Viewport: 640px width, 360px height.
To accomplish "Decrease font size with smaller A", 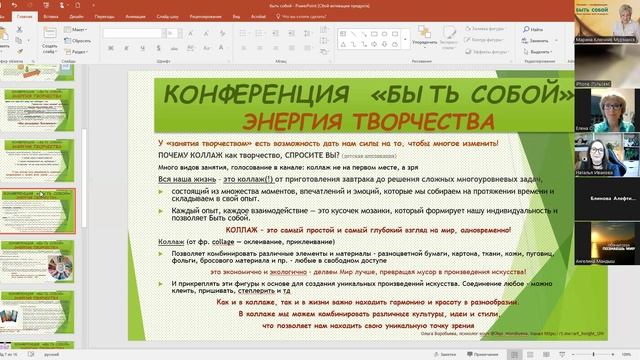I will point(206,33).
